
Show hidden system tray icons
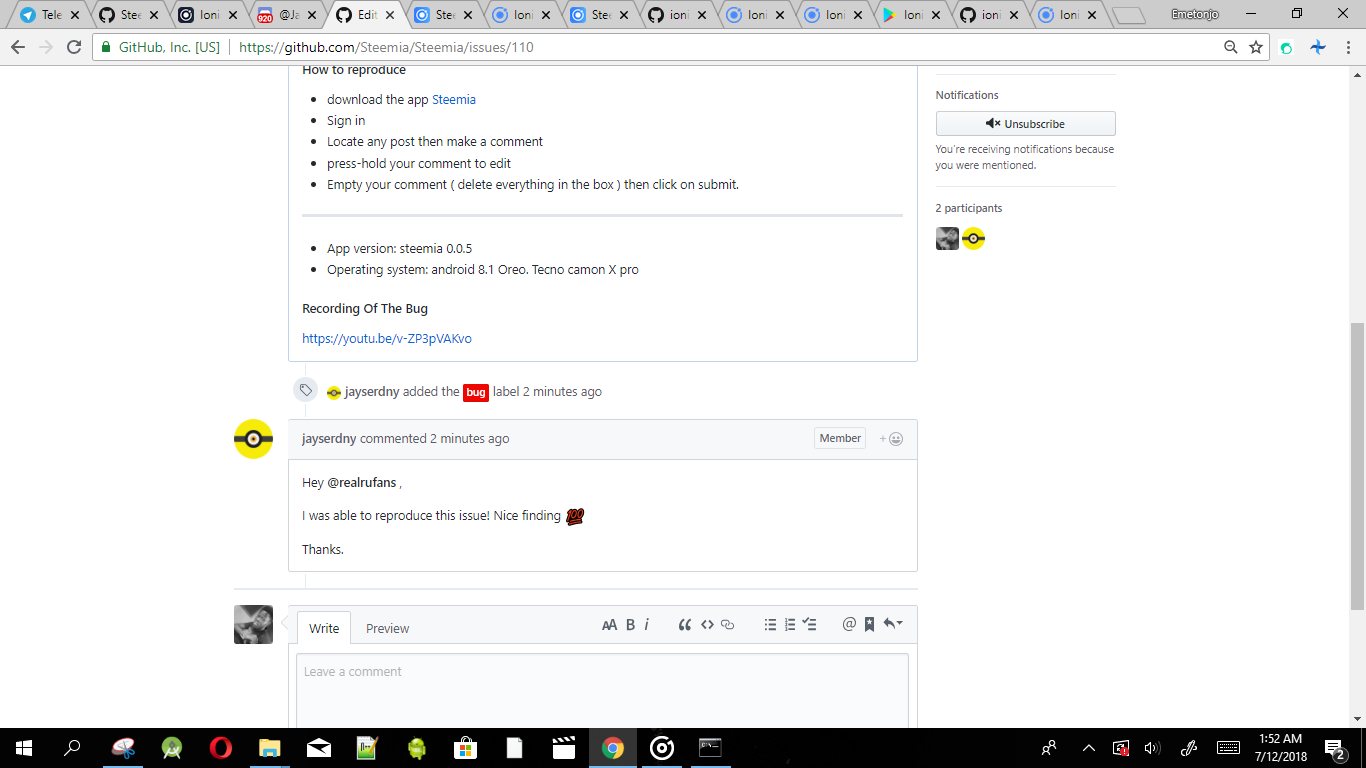1088,748
